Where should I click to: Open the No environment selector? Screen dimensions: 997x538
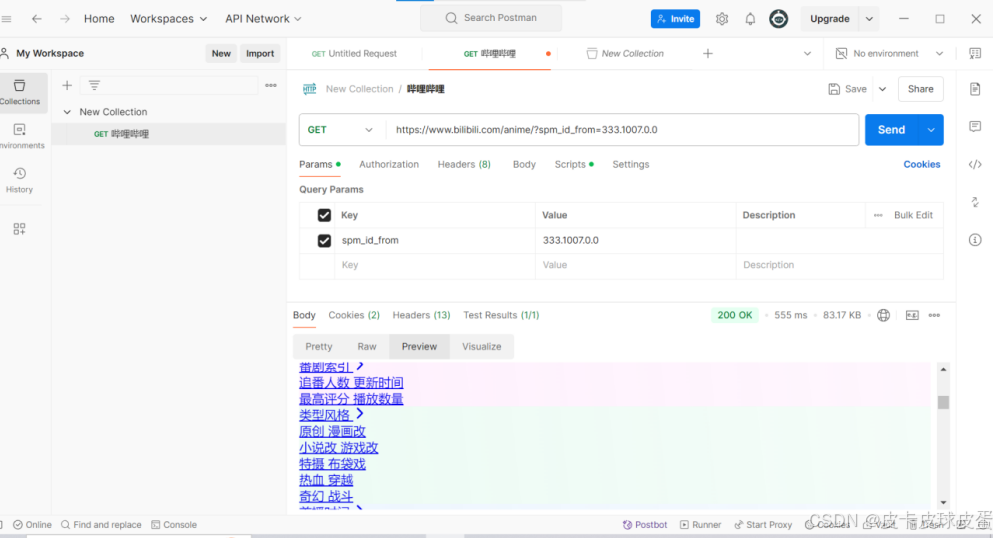(889, 53)
